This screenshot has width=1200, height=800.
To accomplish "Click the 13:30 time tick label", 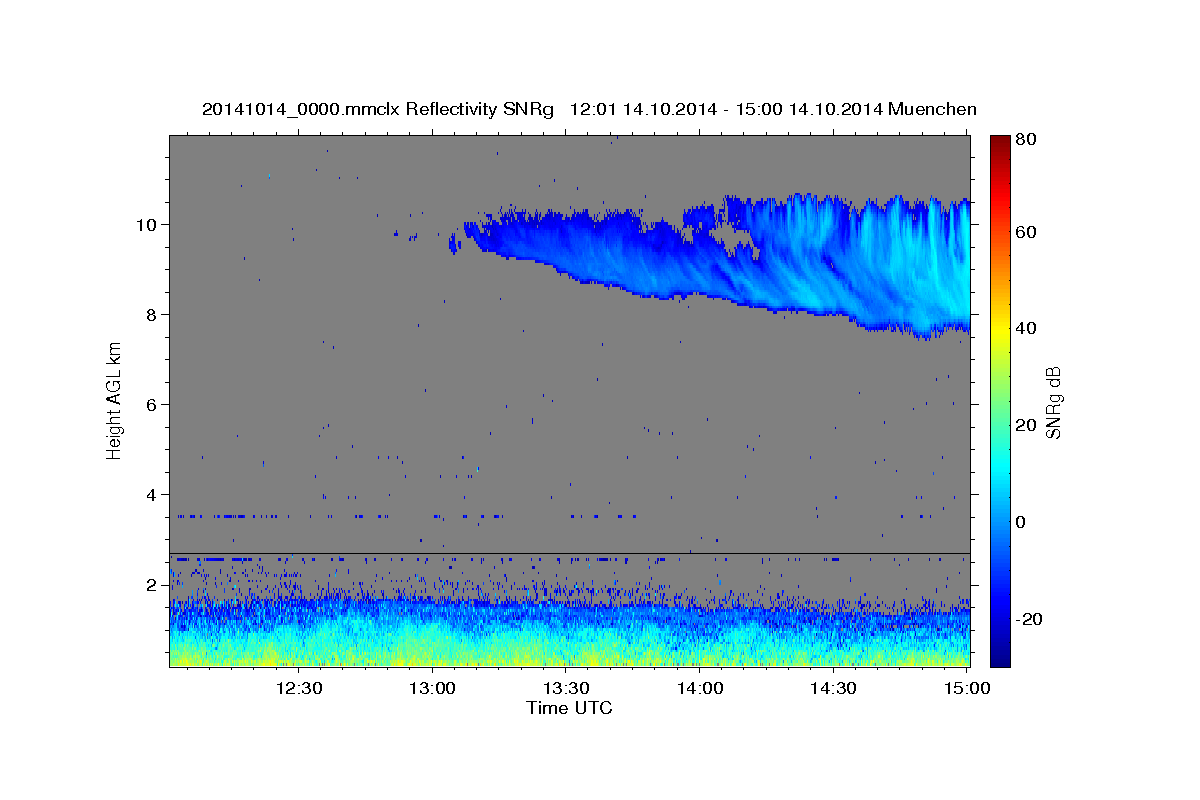I will 566,689.
